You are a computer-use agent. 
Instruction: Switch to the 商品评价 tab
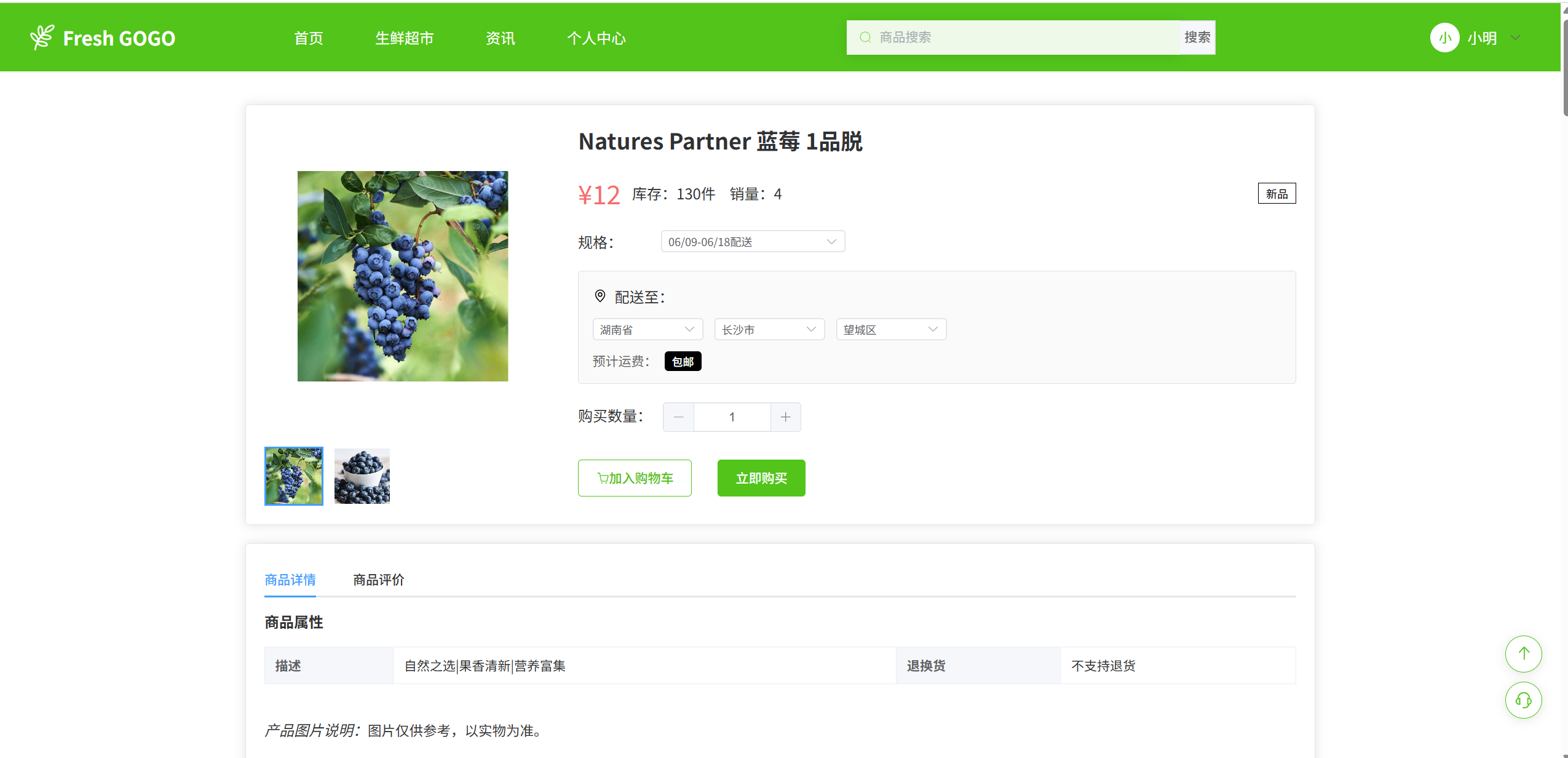pos(378,580)
